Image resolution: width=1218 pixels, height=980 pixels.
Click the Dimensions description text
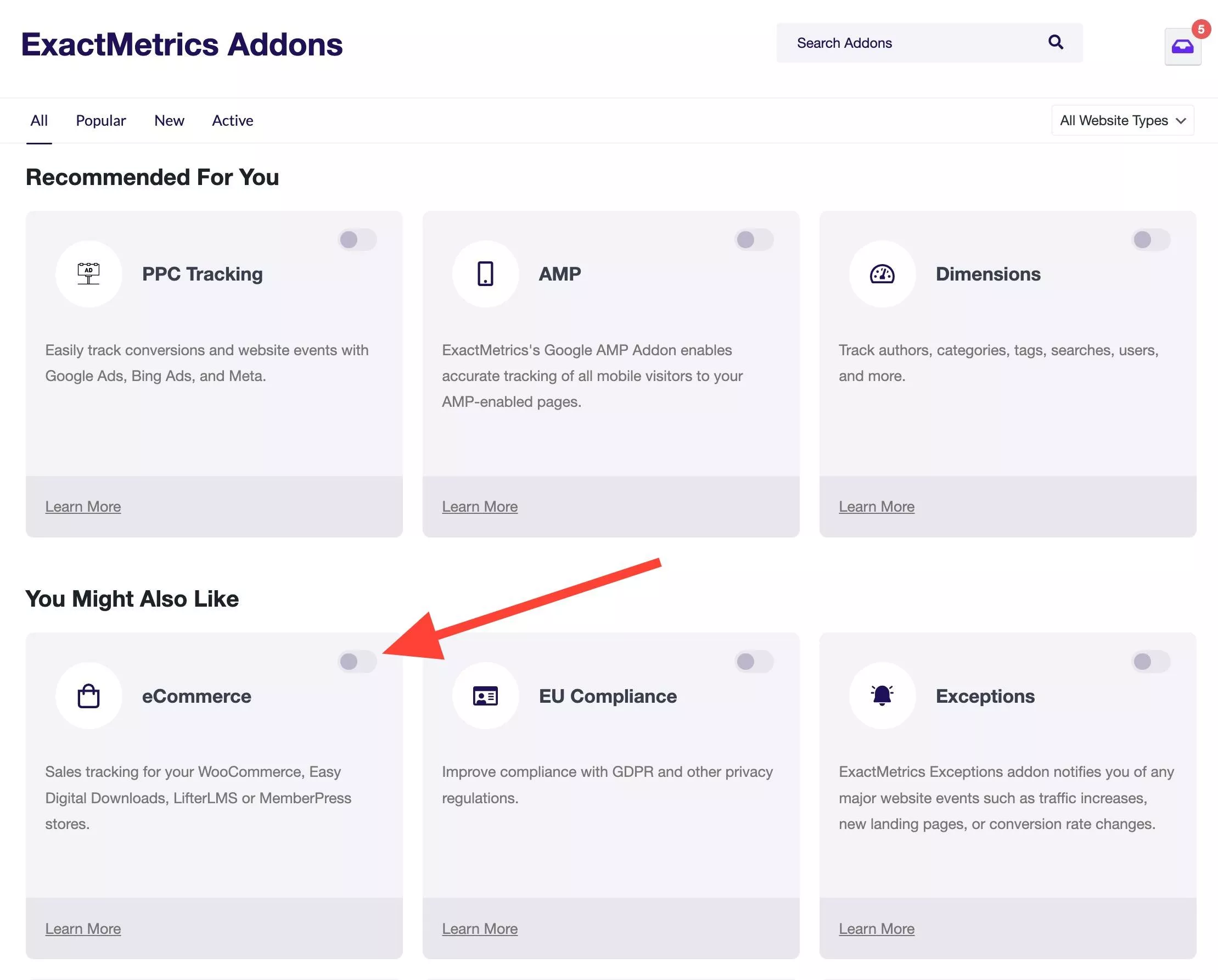coord(998,363)
